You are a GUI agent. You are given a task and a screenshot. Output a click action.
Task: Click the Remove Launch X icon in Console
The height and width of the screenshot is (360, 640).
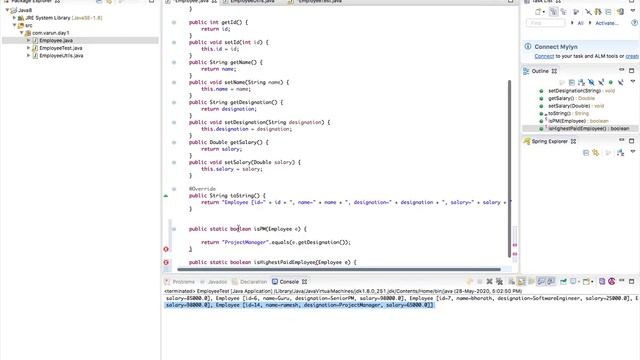tap(489, 281)
